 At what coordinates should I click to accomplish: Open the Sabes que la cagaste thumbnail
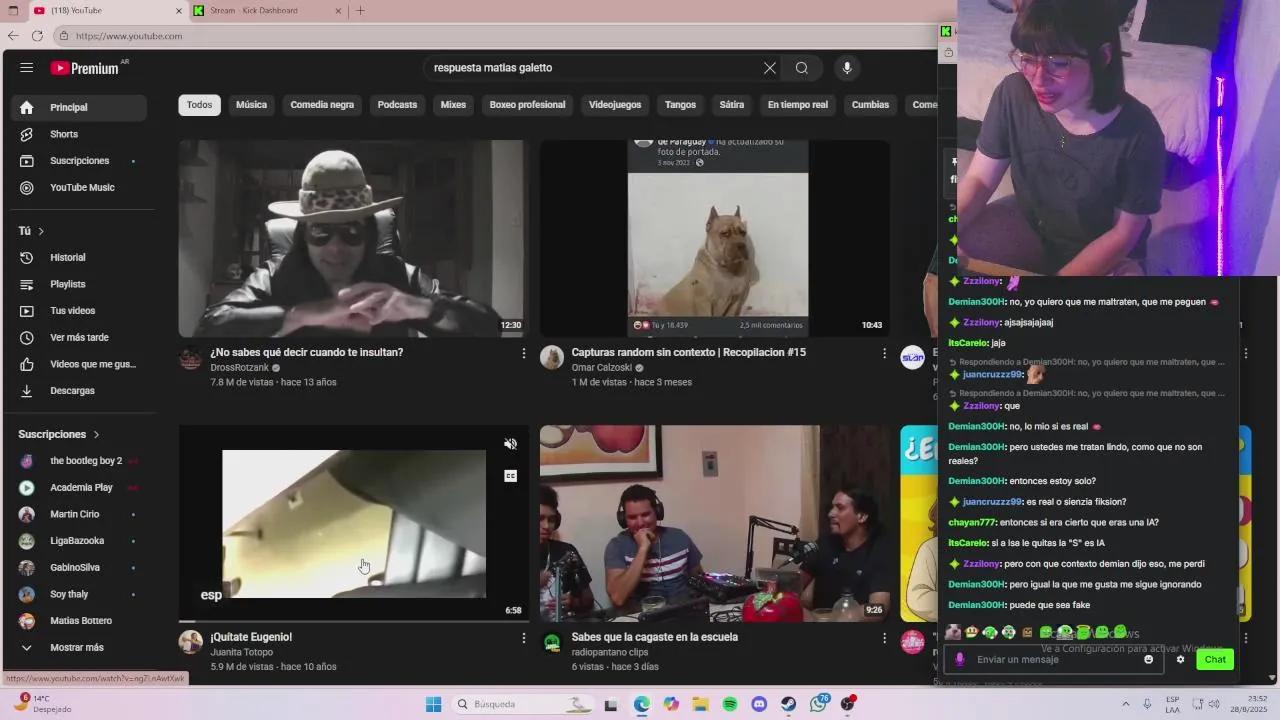(x=714, y=523)
